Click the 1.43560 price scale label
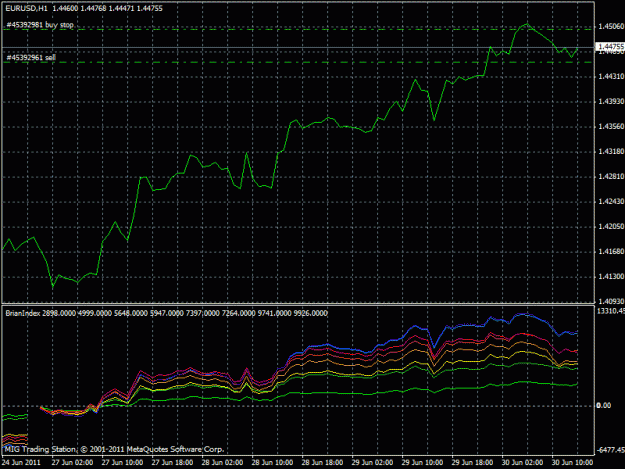 611,126
